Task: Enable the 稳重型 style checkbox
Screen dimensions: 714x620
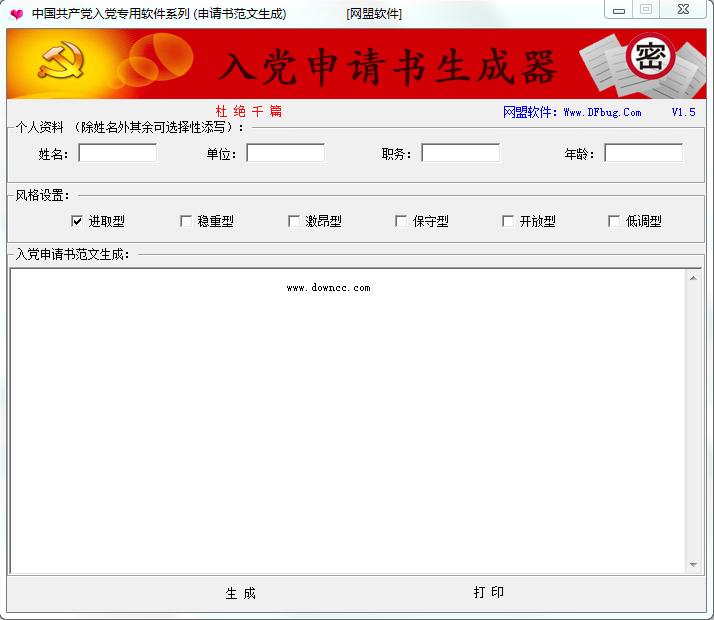Action: 186,221
